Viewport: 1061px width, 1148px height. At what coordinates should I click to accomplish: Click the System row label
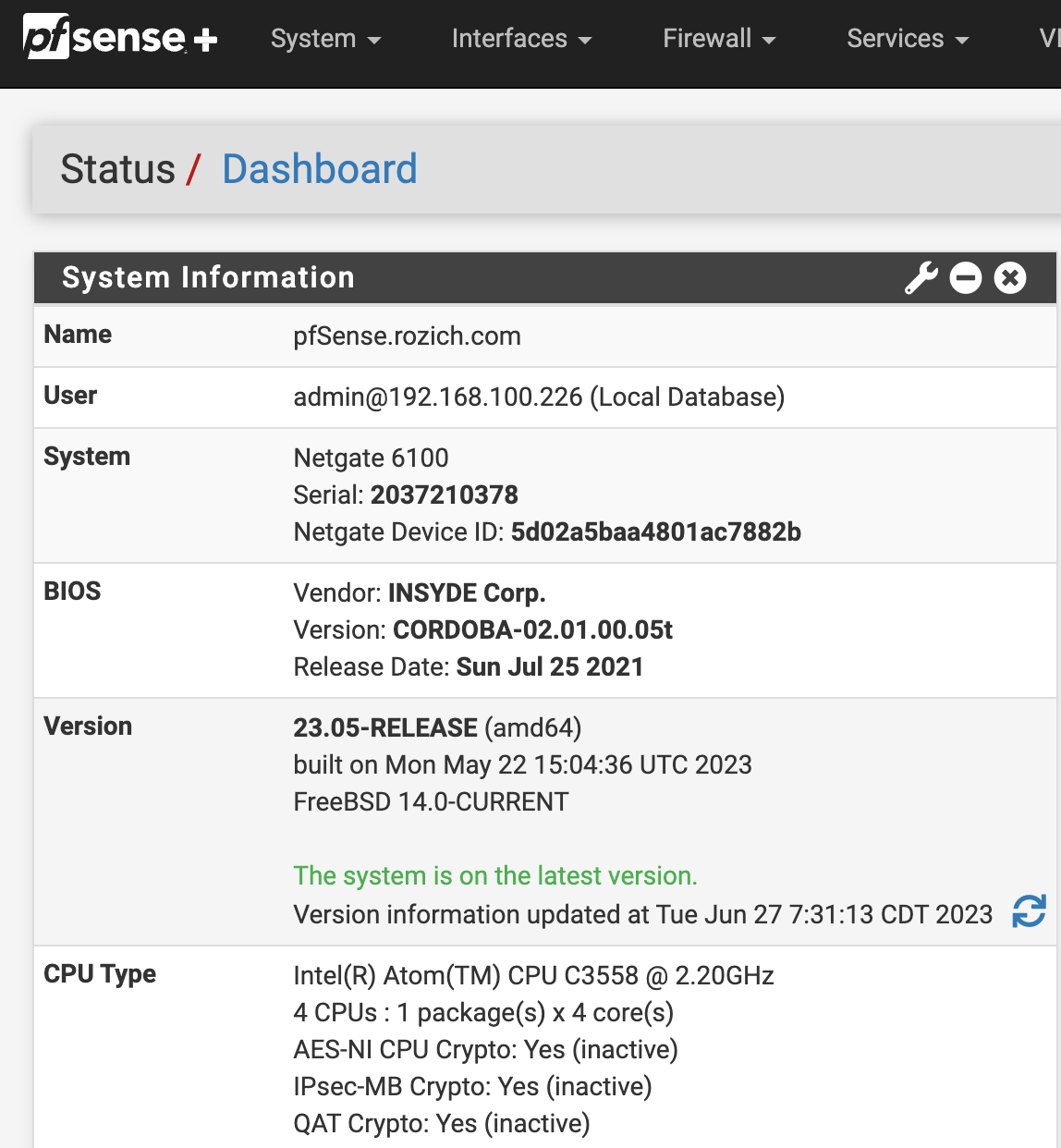(87, 456)
